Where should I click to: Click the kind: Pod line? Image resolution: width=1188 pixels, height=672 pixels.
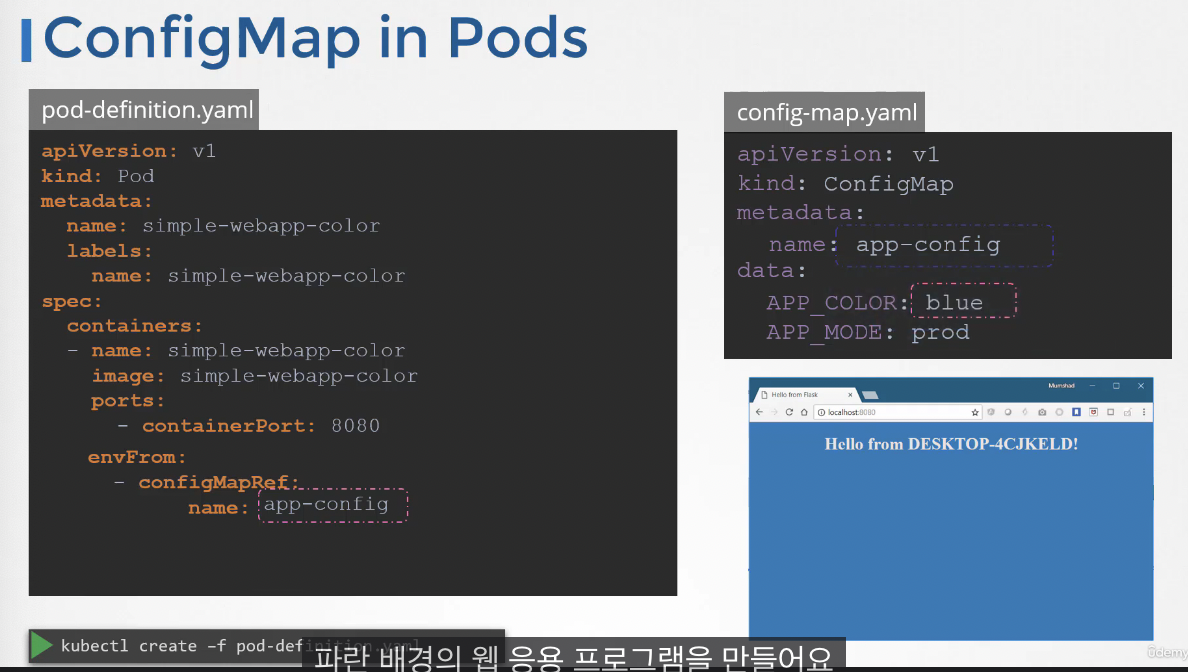click(98, 176)
